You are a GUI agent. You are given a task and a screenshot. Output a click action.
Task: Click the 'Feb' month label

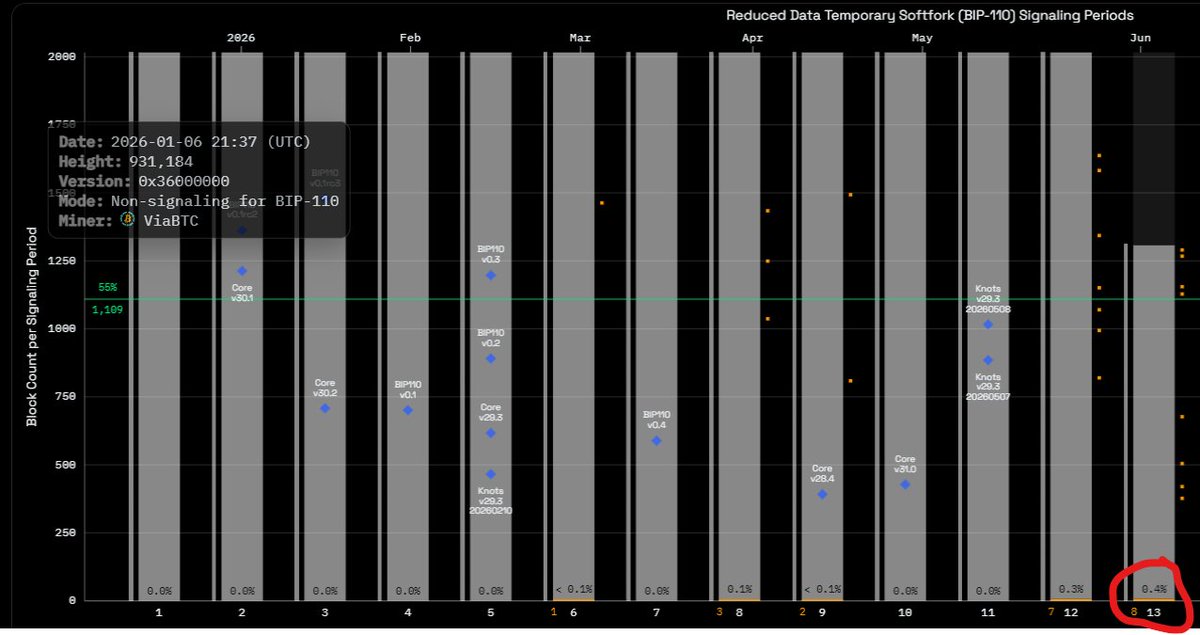click(x=410, y=38)
